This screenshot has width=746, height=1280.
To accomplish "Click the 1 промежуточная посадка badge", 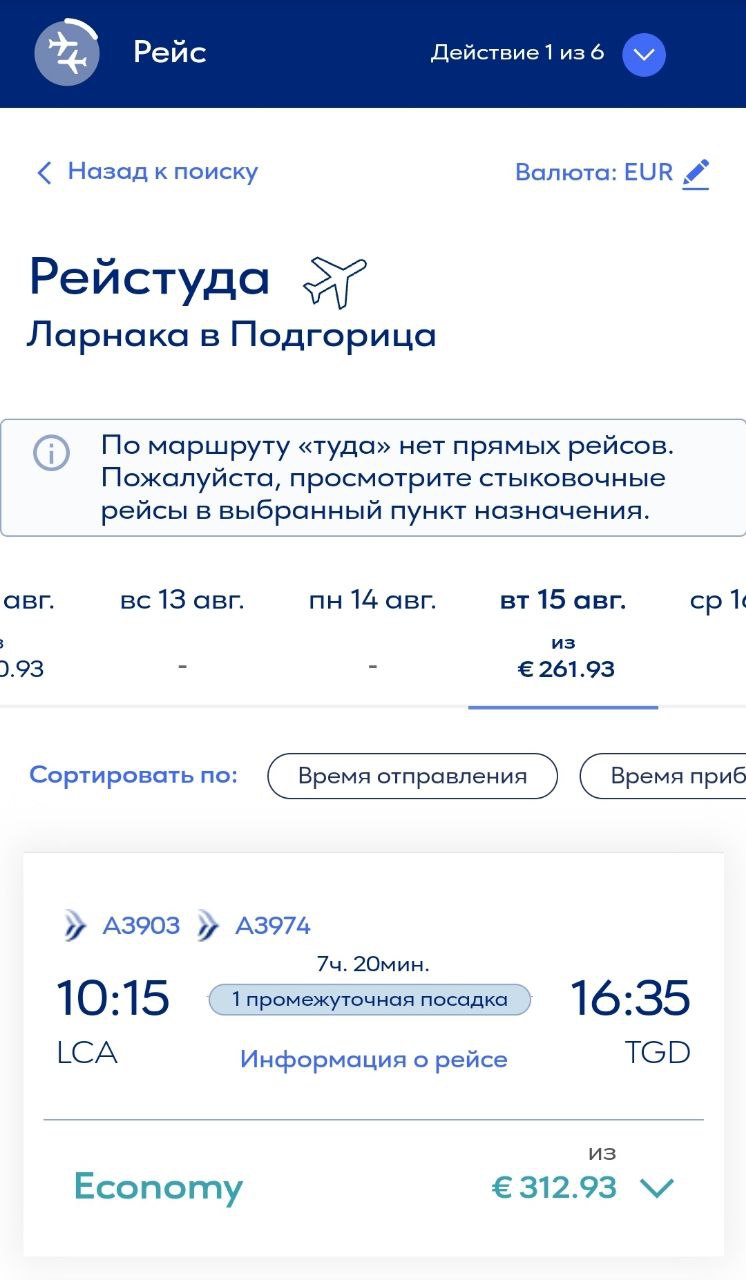I will [369, 999].
